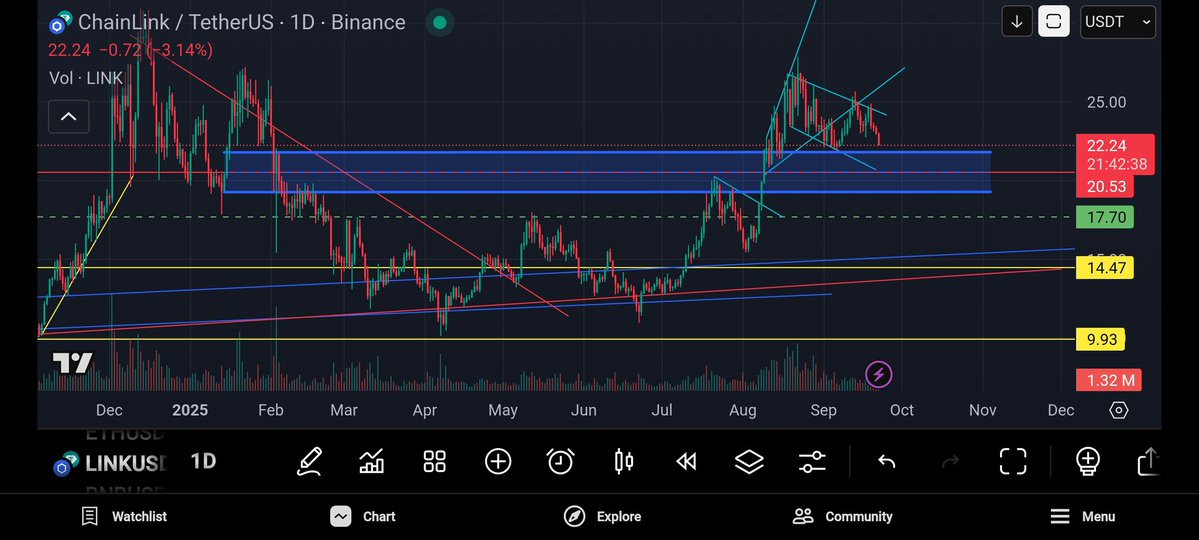Open the chart settings hexagon gear near the time axis

1118,411
